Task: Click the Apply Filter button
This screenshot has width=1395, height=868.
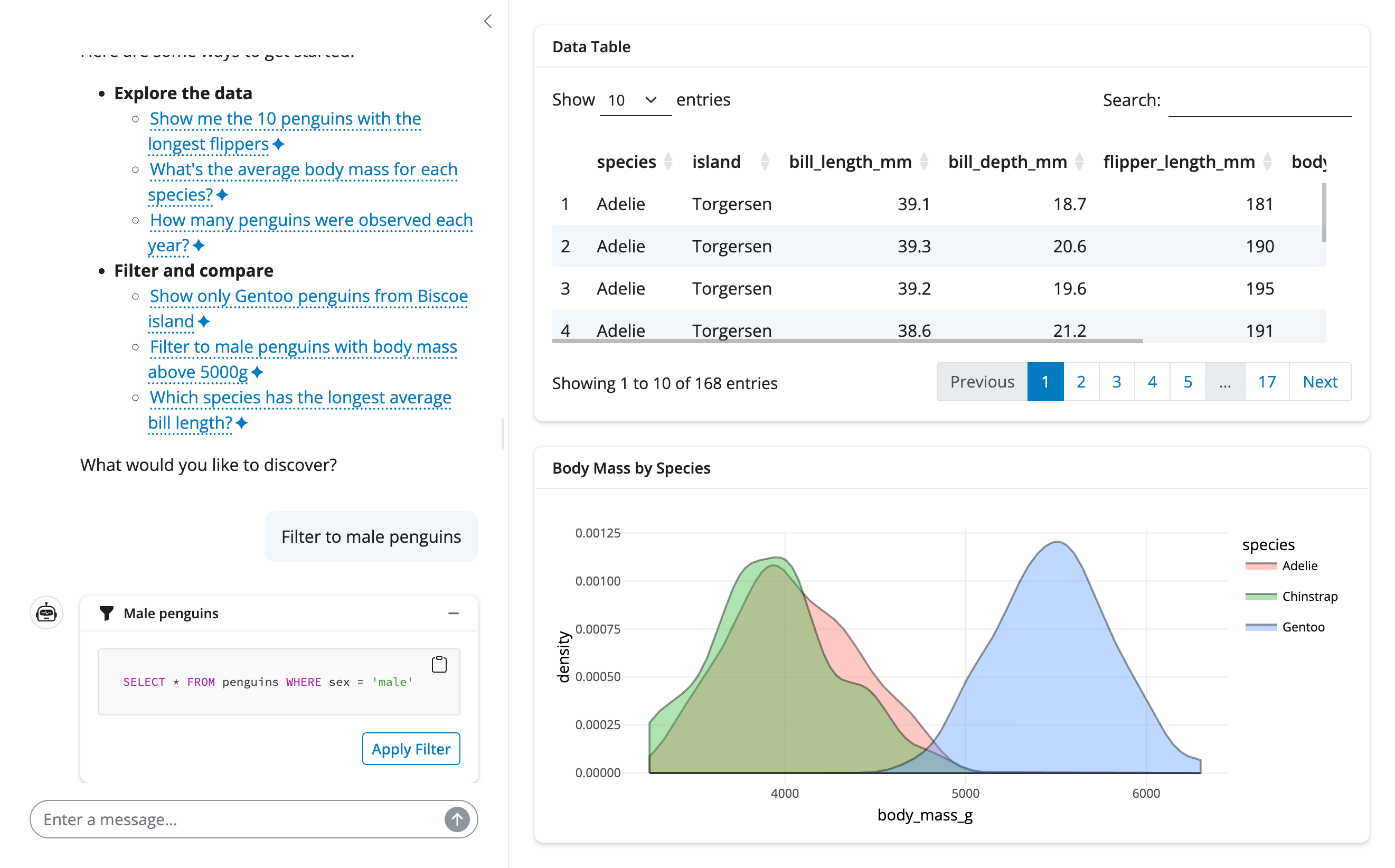Action: click(x=410, y=749)
